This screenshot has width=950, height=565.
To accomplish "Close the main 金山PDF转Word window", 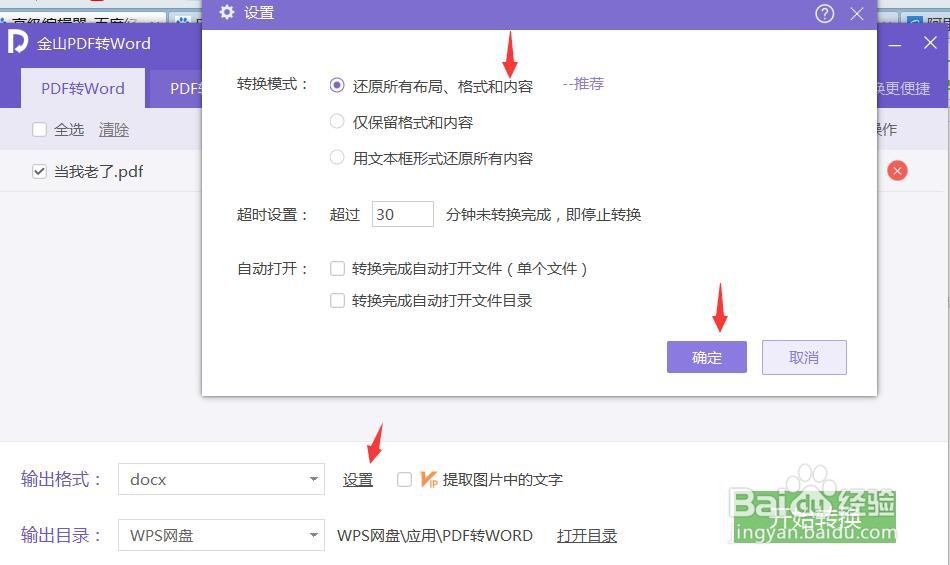I will (x=930, y=42).
